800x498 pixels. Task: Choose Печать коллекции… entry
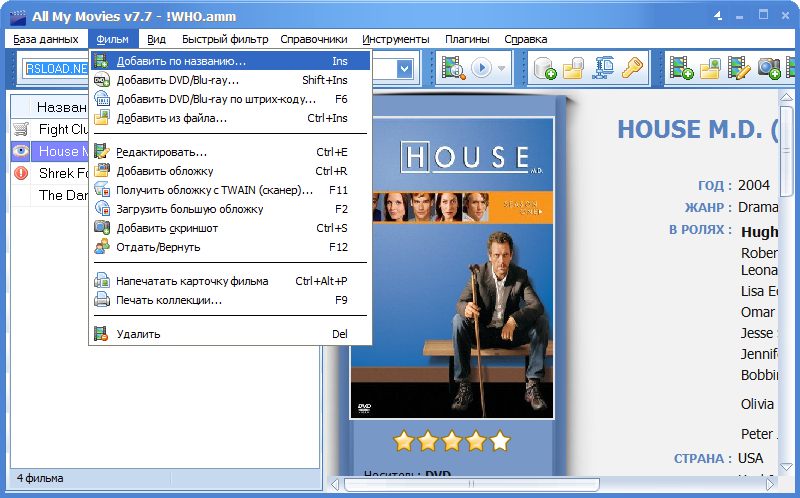tap(231, 300)
